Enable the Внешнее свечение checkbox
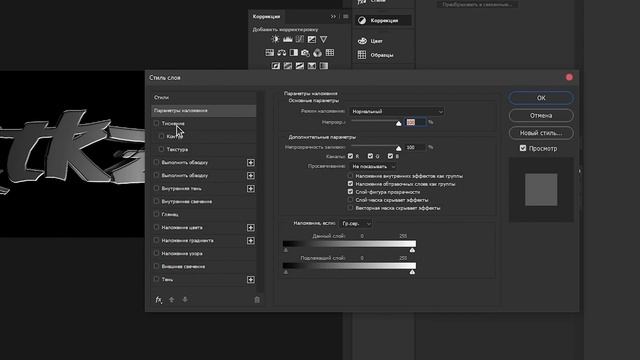This screenshot has width=640, height=360. click(x=156, y=266)
